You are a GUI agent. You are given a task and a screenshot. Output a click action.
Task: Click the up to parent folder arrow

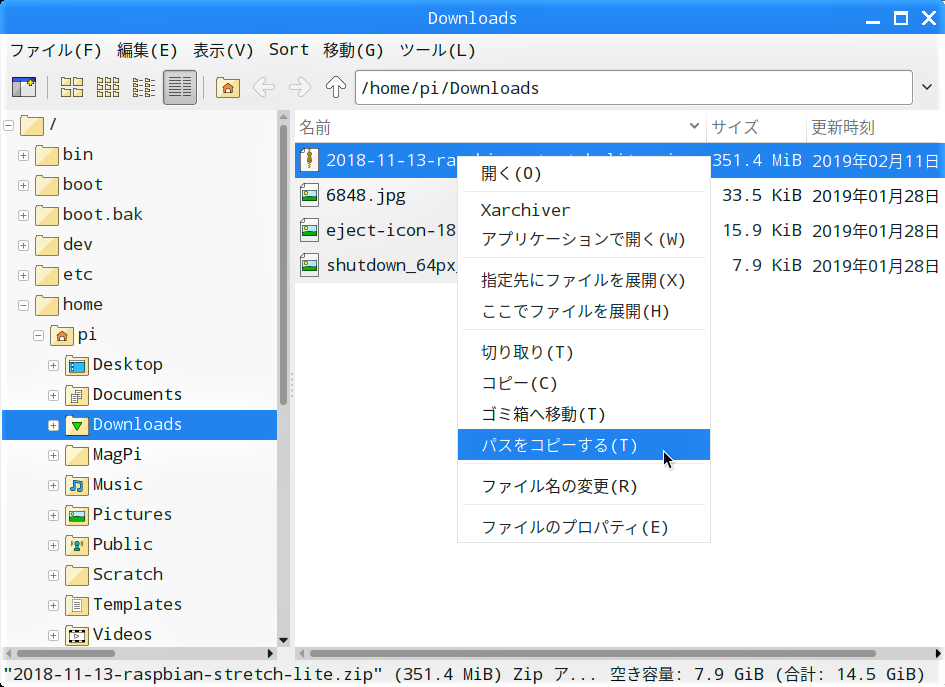pyautogui.click(x=336, y=88)
